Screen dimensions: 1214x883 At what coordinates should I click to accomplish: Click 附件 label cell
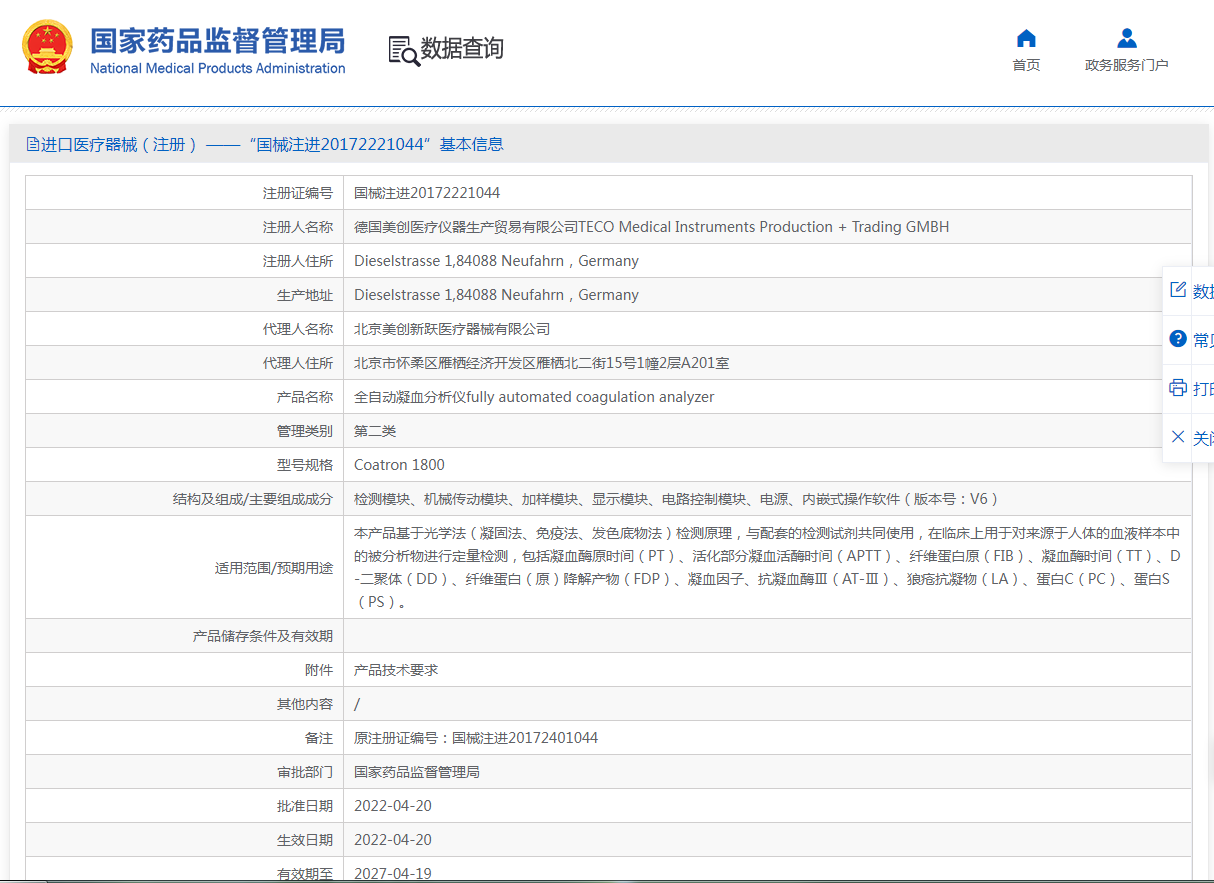coord(184,670)
